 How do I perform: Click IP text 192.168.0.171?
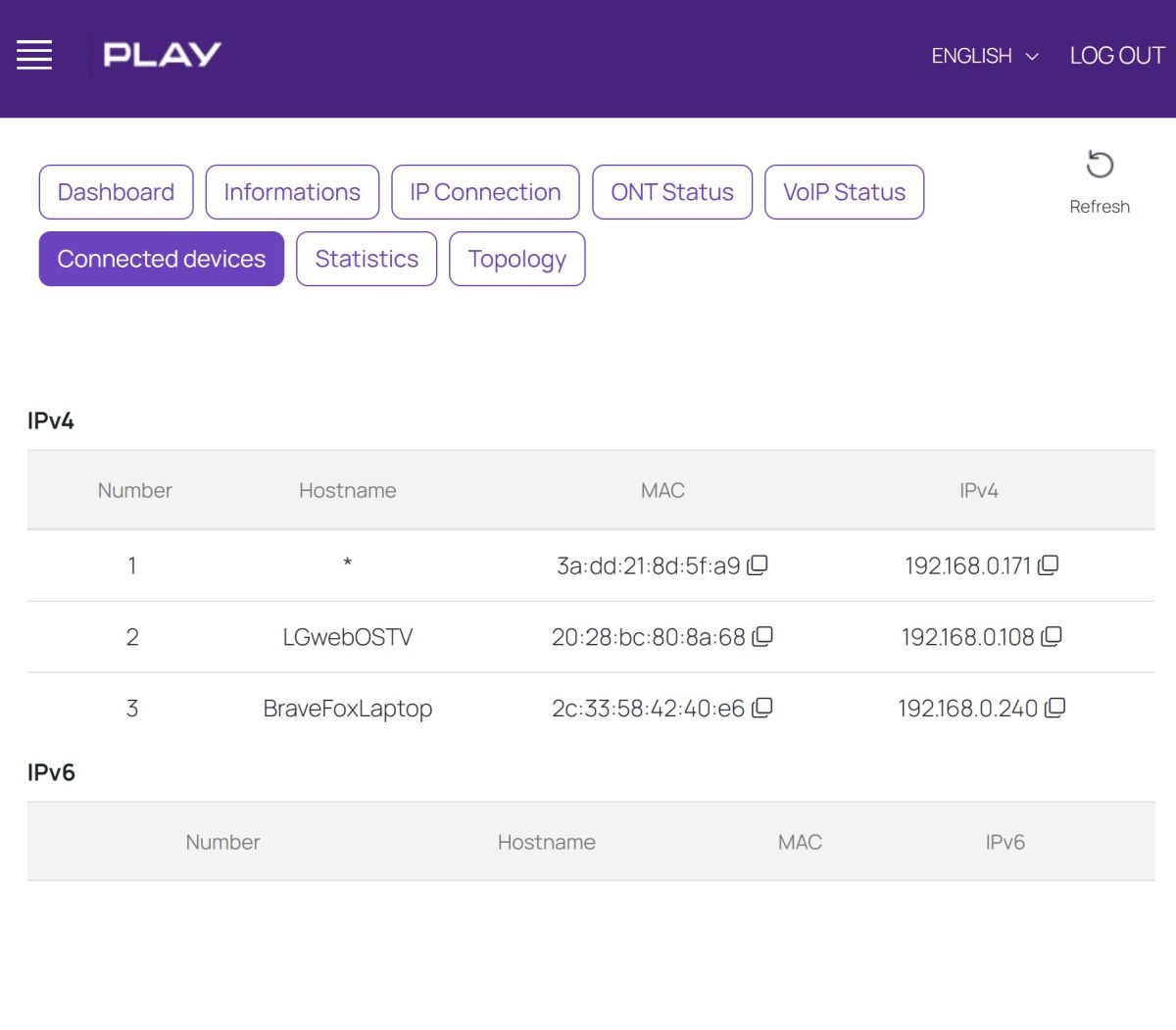968,565
